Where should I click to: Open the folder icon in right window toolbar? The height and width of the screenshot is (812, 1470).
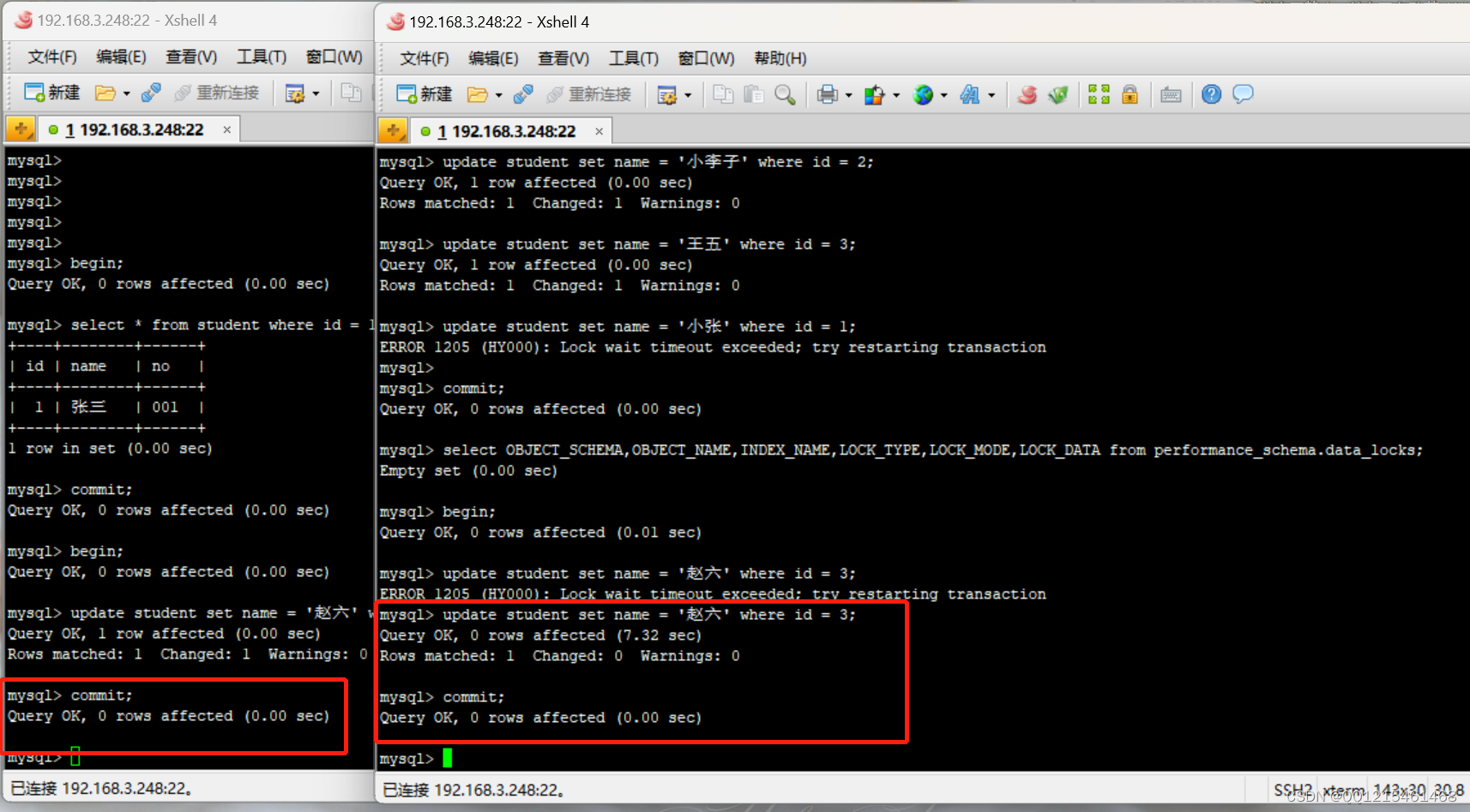[x=478, y=94]
